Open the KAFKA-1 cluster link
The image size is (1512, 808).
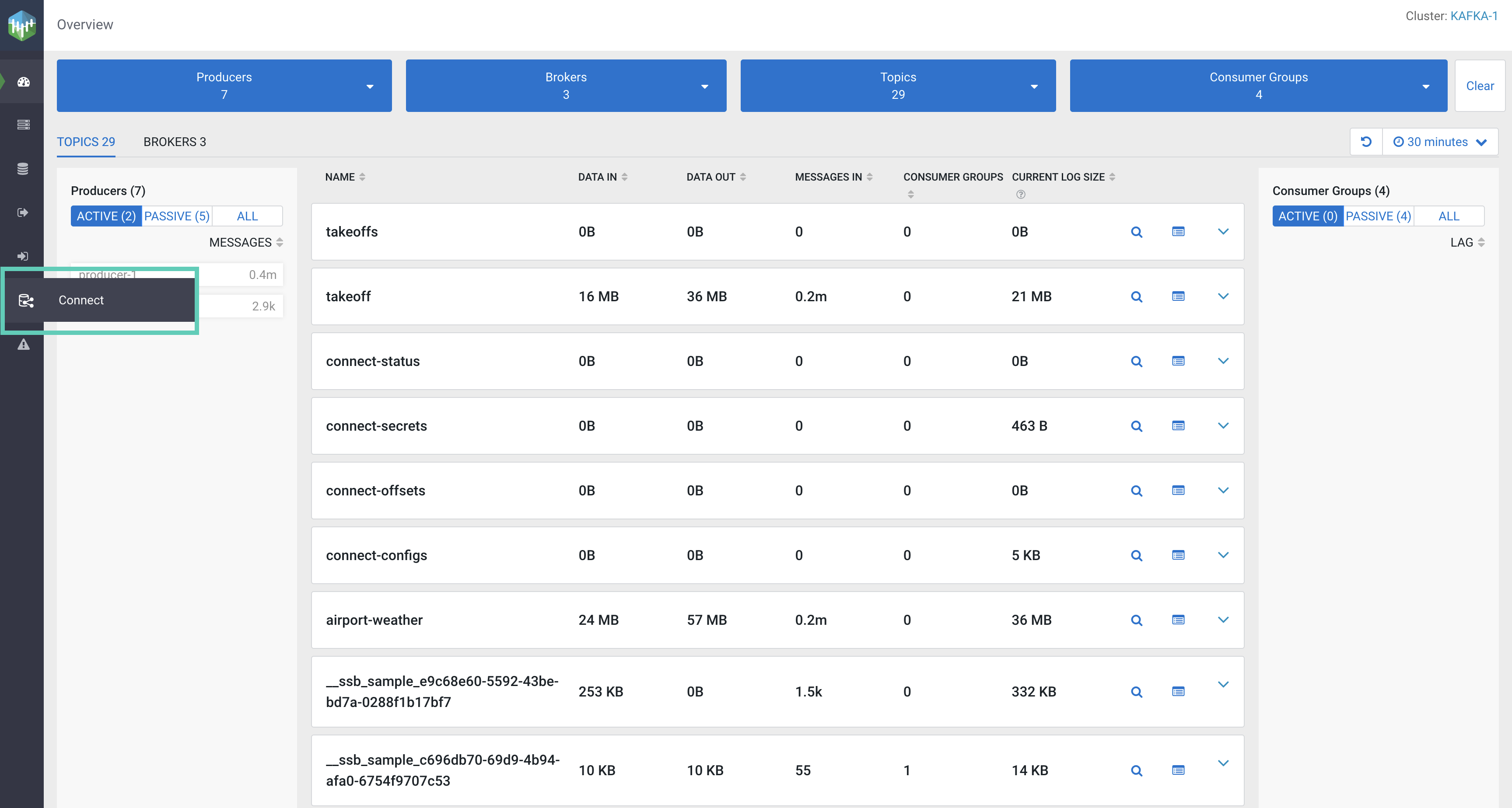coord(1473,16)
